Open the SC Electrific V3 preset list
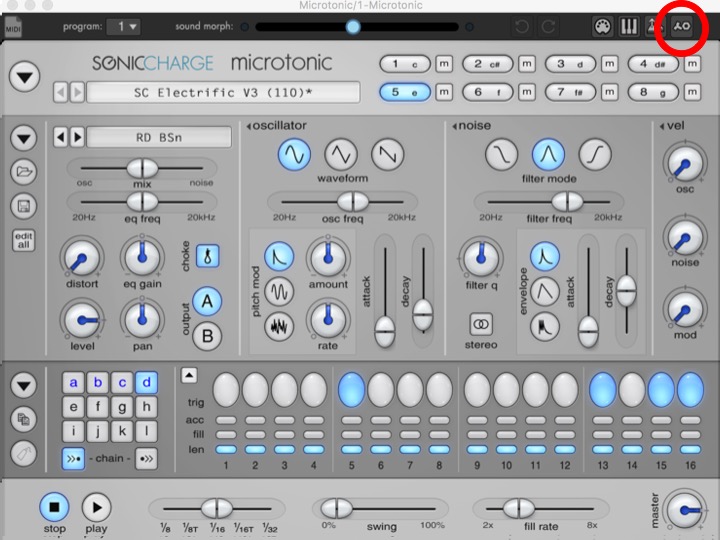This screenshot has height=540, width=720. [223, 93]
